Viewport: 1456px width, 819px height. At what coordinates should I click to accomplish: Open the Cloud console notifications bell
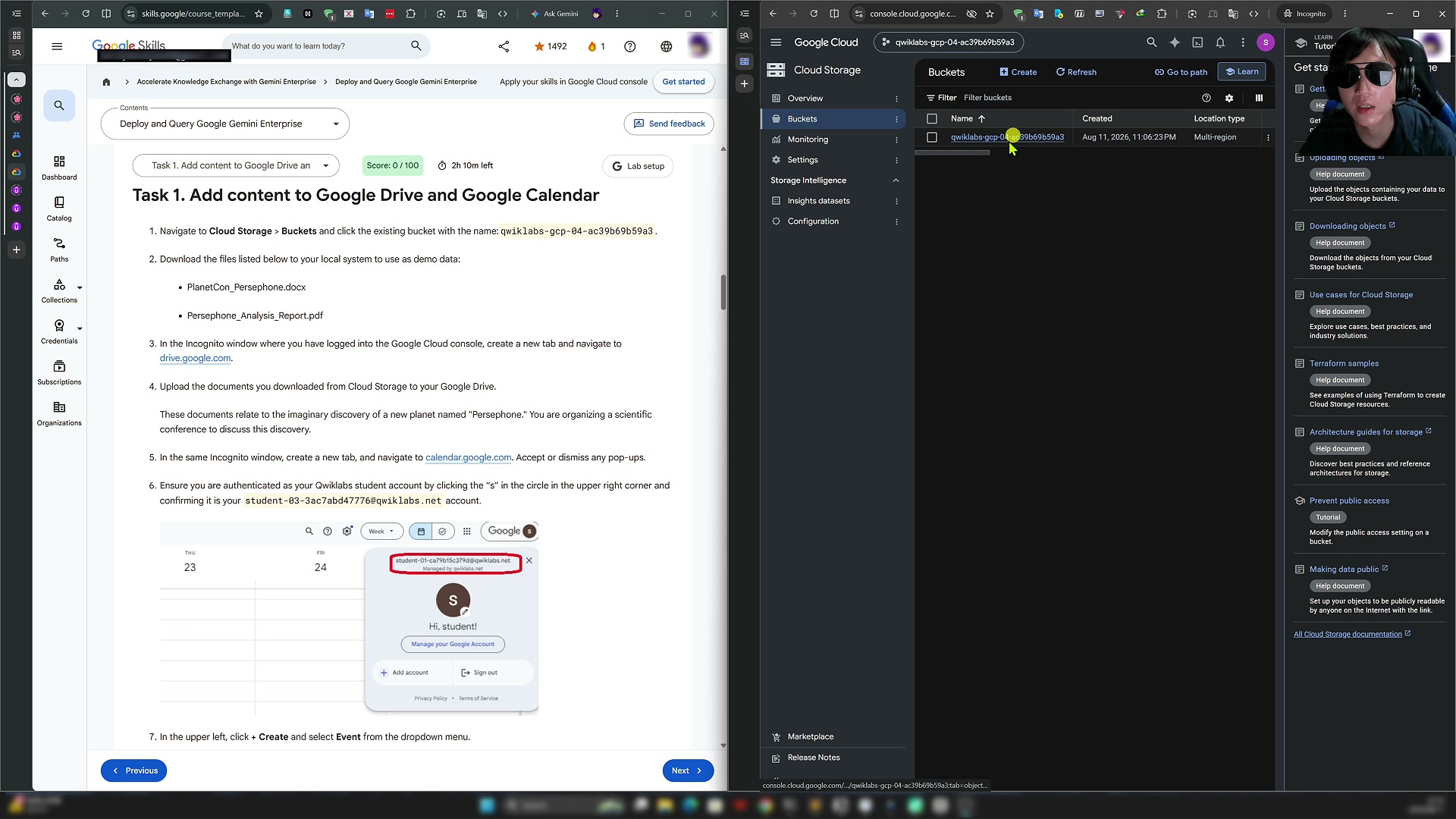pyautogui.click(x=1220, y=42)
